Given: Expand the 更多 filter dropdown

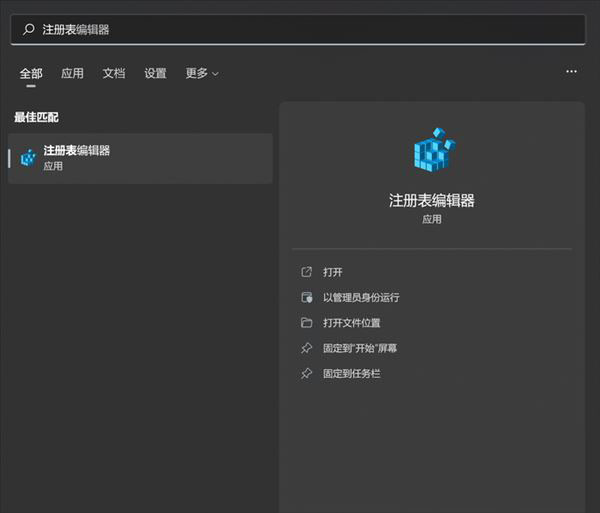Looking at the screenshot, I should click(x=202, y=73).
